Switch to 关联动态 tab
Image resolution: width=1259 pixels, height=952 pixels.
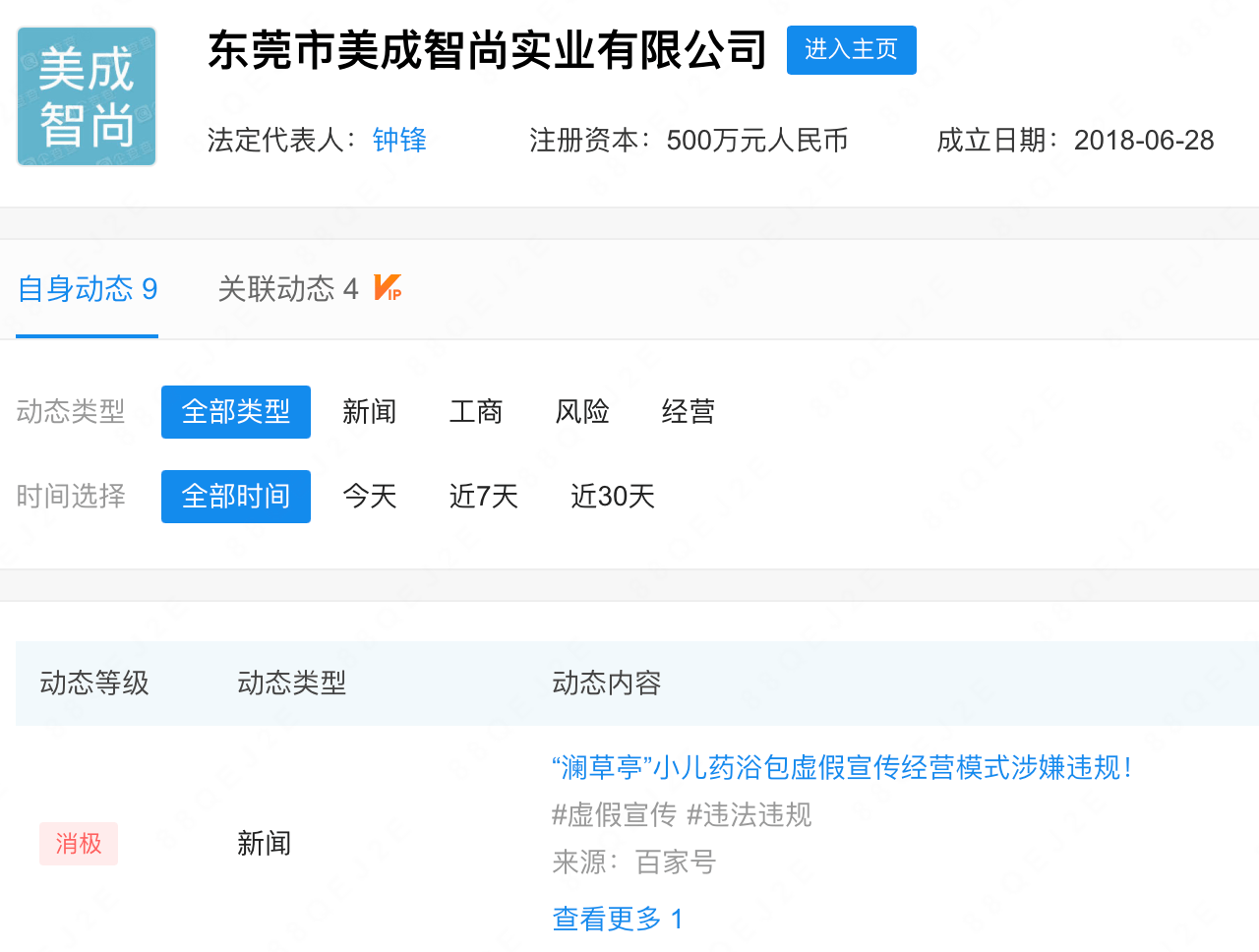[287, 289]
